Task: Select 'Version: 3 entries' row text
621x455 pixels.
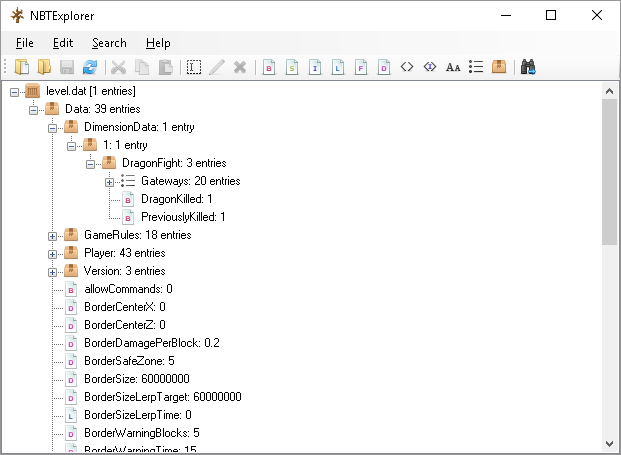Action: point(125,271)
